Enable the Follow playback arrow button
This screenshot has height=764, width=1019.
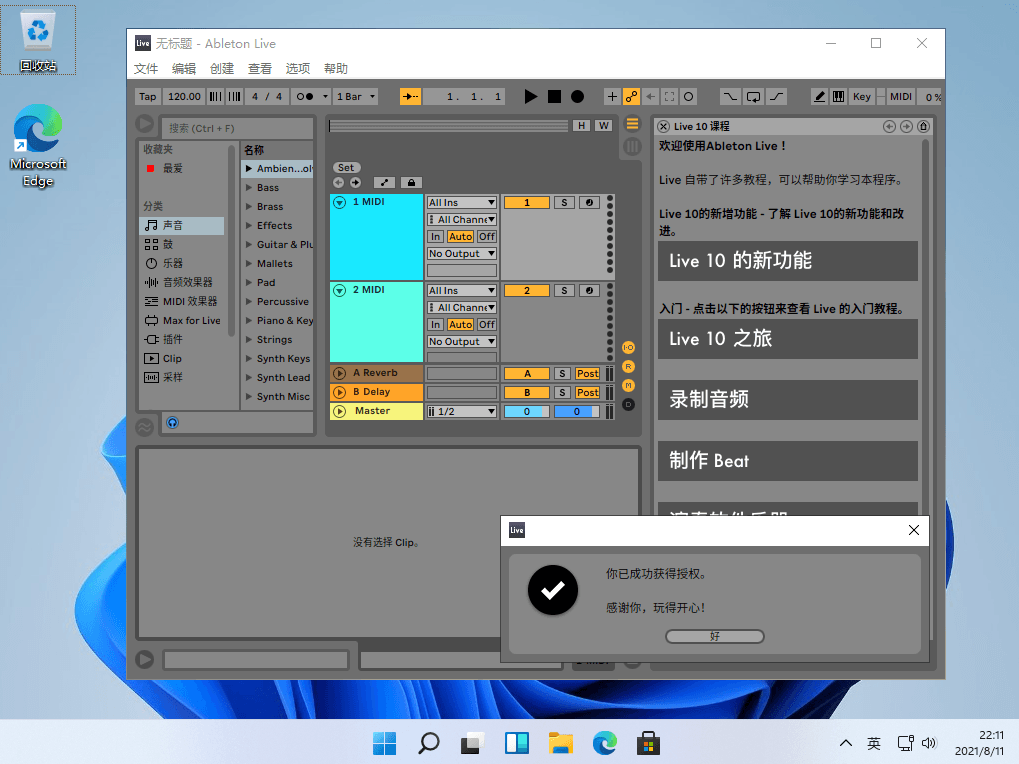(x=410, y=97)
